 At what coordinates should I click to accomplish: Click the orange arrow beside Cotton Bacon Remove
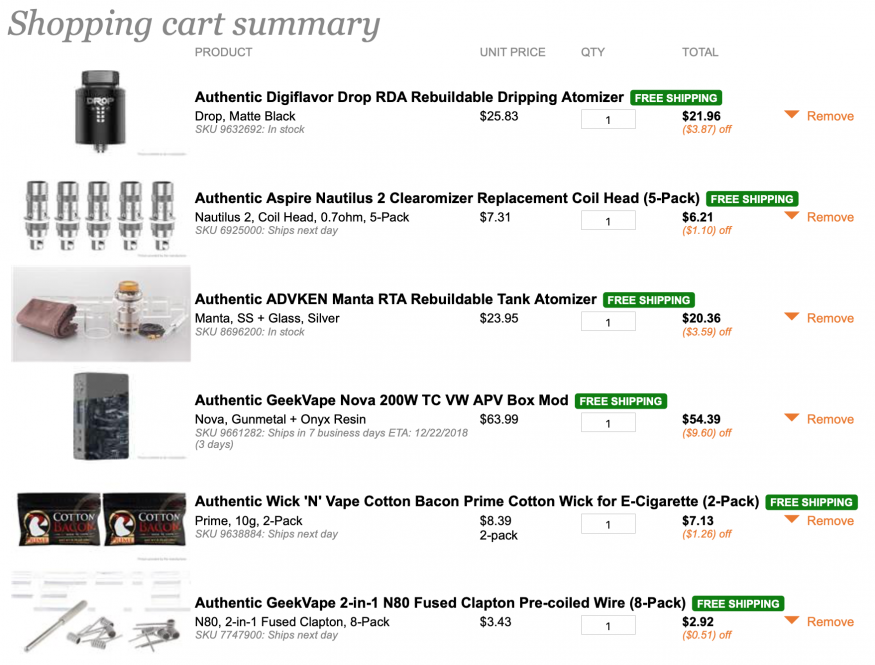(791, 520)
